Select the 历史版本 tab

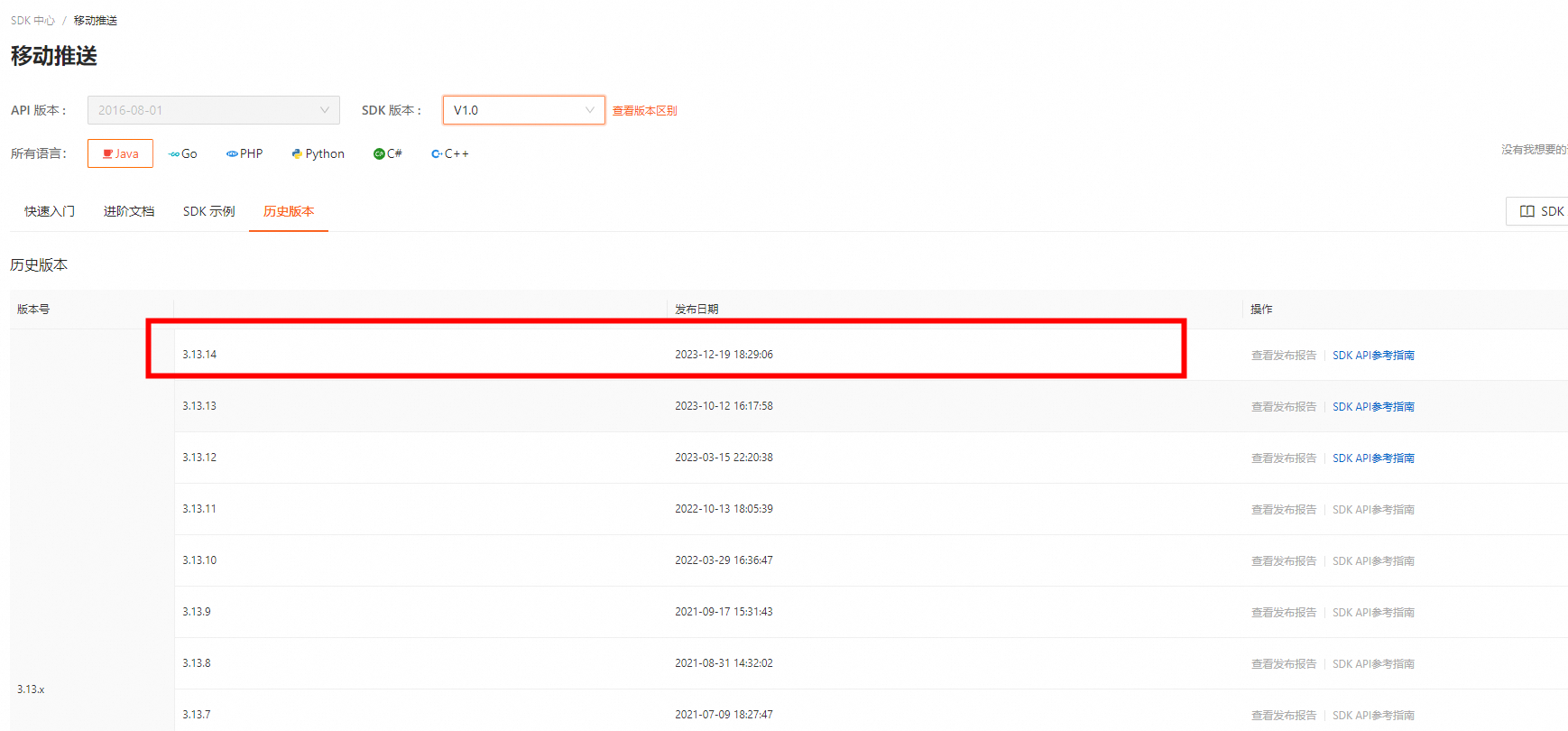289,211
